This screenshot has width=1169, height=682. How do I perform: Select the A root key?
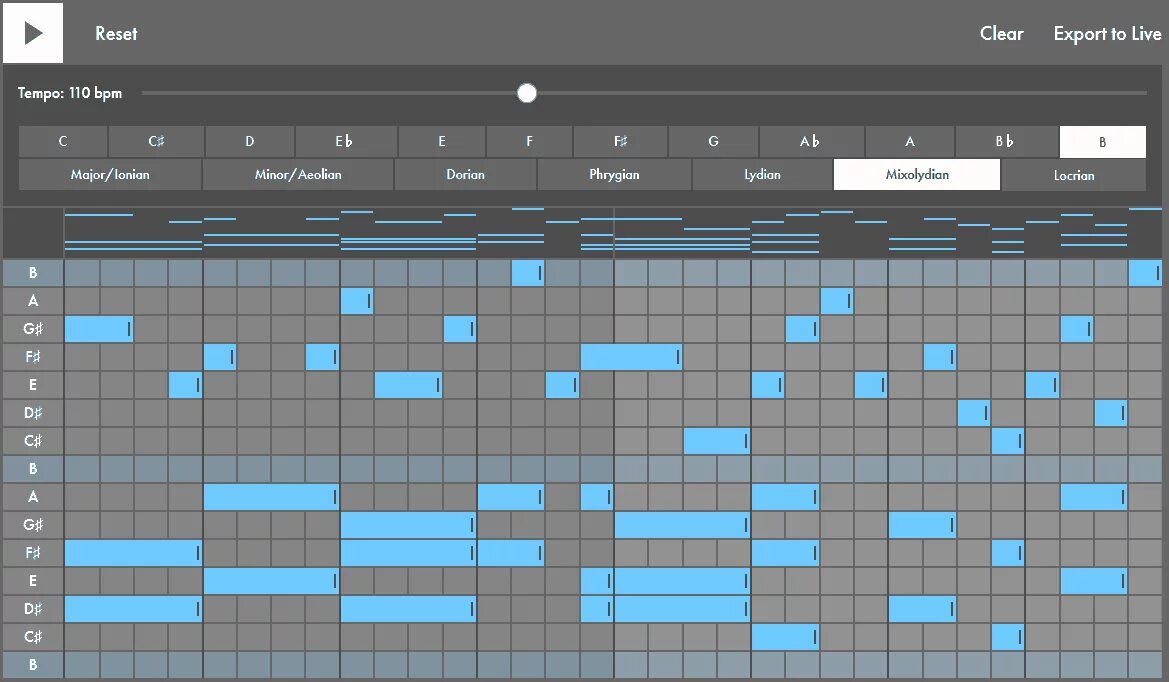pyautogui.click(x=910, y=142)
